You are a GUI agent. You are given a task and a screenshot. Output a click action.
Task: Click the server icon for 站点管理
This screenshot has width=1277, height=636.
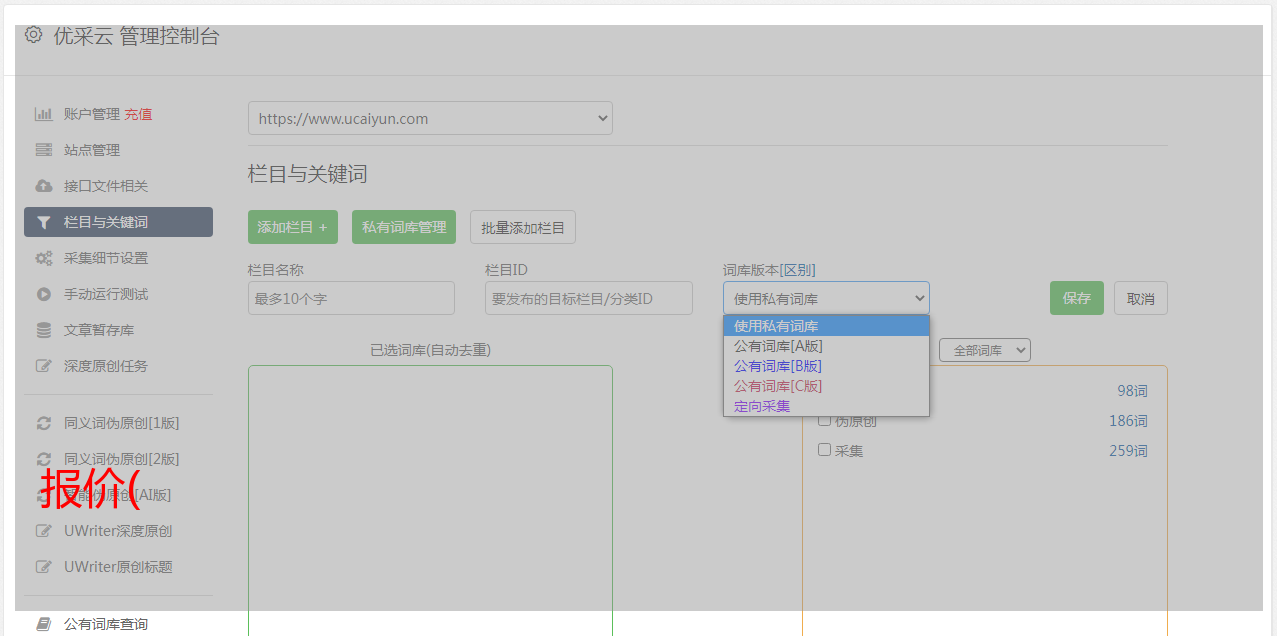tap(43, 150)
